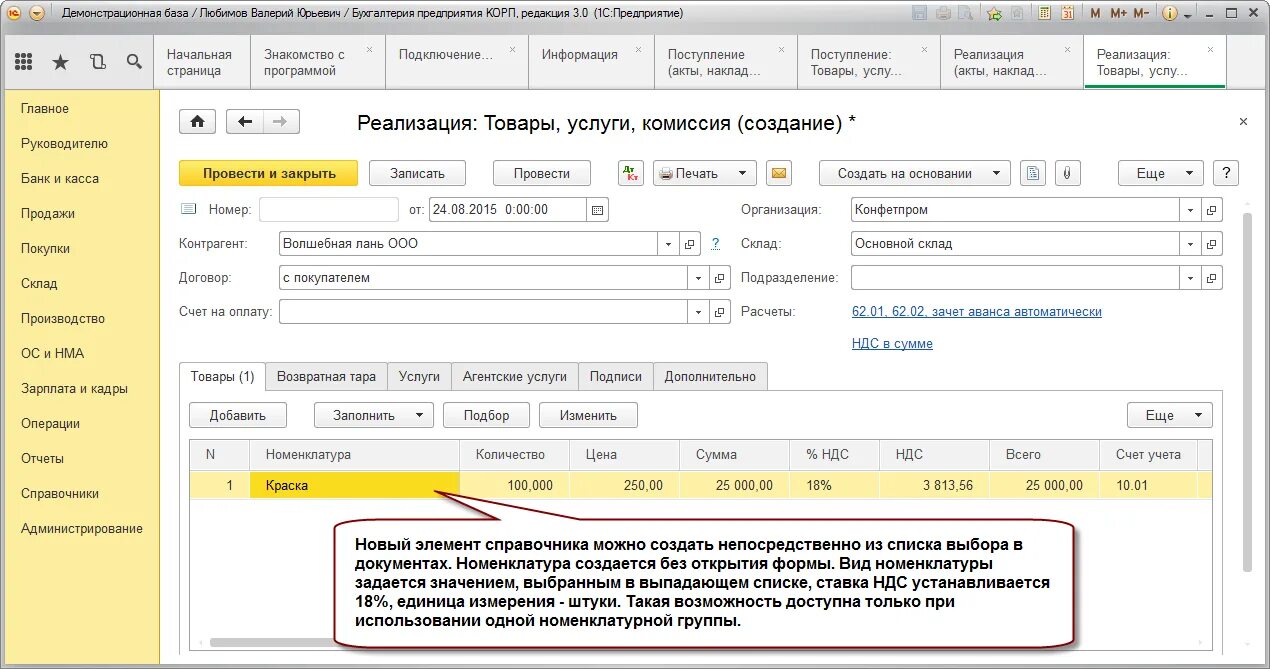Click Провести button
Image resolution: width=1270 pixels, height=669 pixels.
click(x=542, y=173)
